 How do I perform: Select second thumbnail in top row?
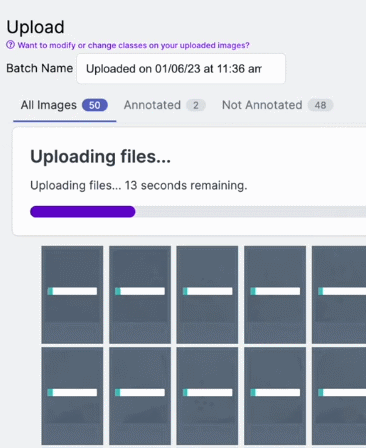point(140,295)
